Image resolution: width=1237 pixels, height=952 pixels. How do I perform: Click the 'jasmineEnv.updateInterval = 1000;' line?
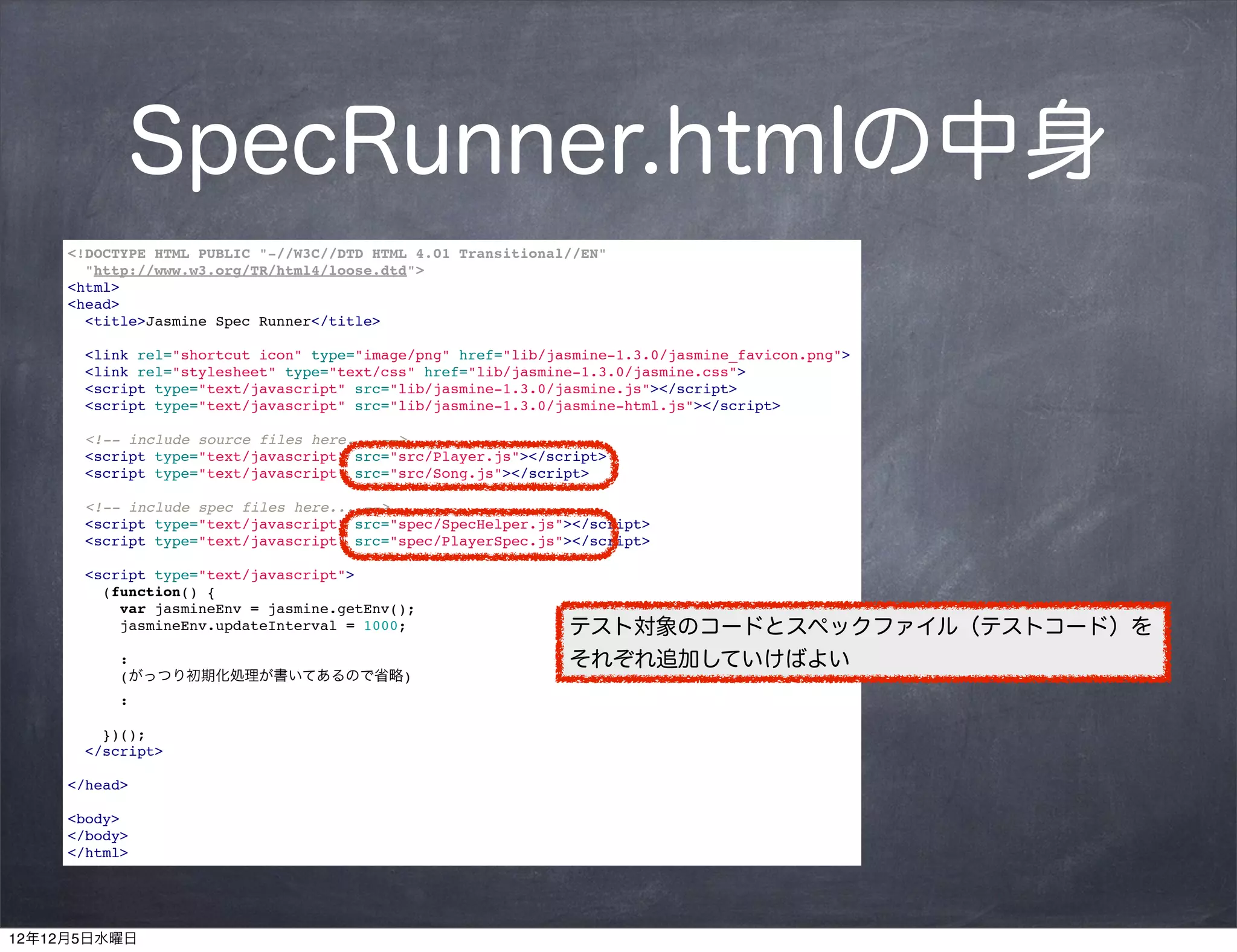[x=263, y=626]
